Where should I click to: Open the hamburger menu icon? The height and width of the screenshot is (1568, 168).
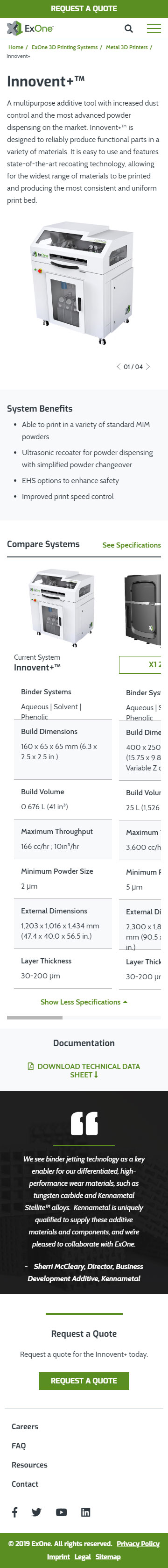click(154, 28)
